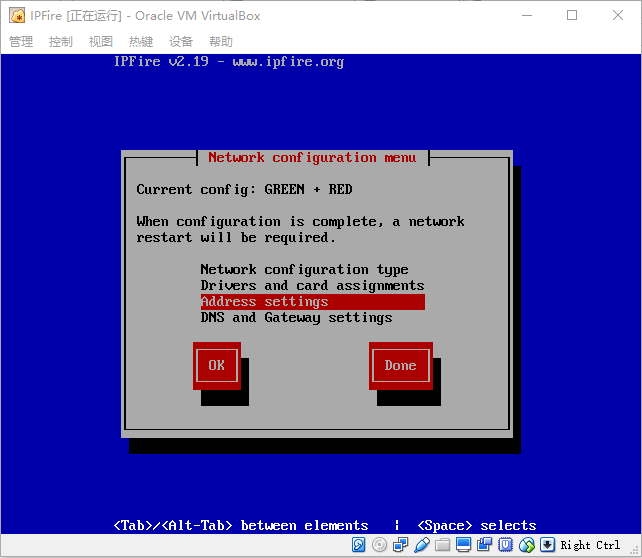Select DNS and Gateway settings entry

[296, 318]
